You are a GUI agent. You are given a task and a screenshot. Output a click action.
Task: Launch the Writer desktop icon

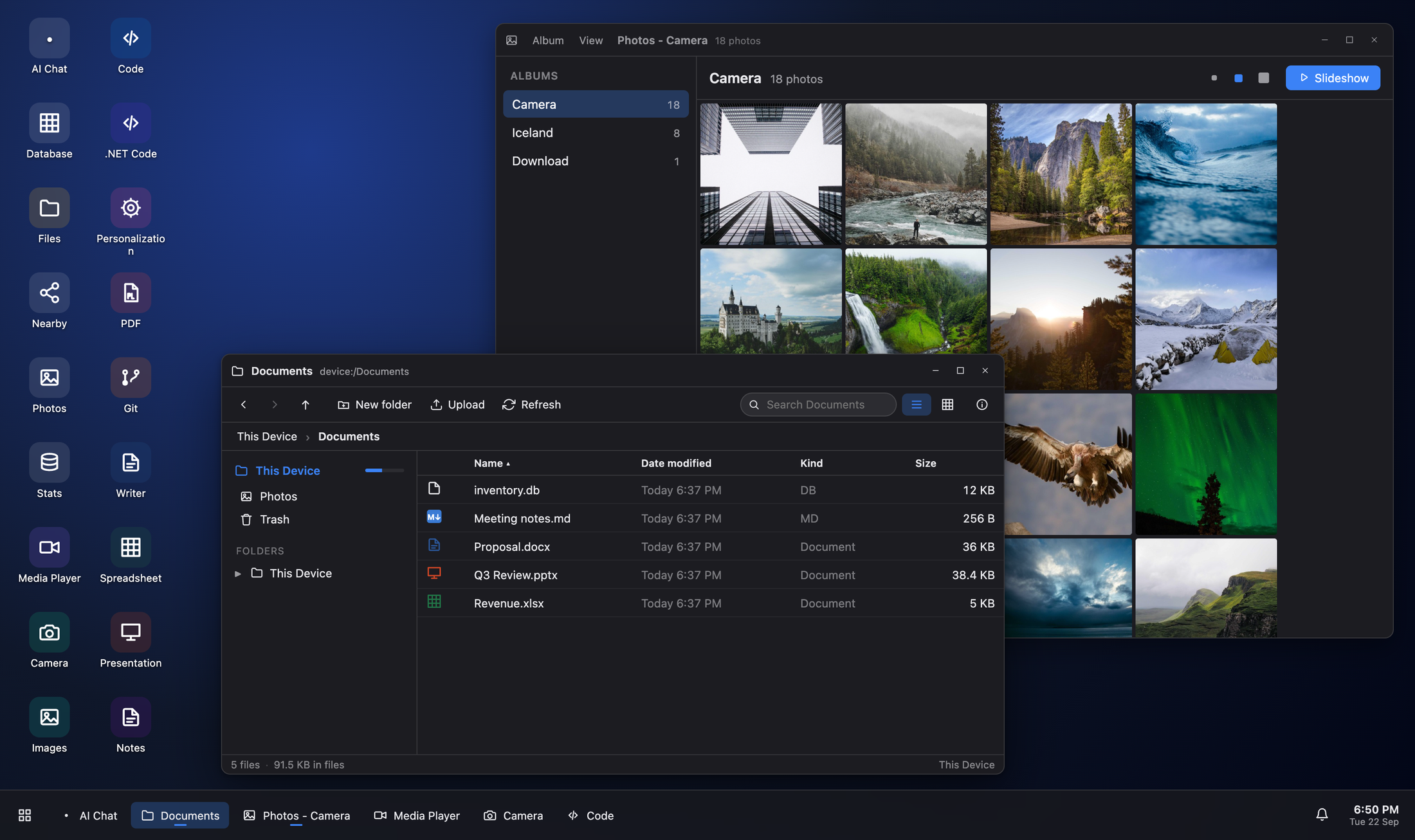tap(131, 471)
